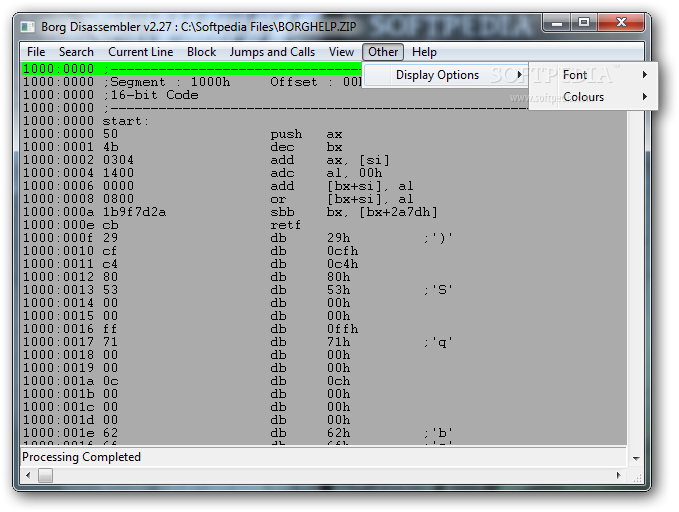Select Display Options menu entry

coord(445,75)
